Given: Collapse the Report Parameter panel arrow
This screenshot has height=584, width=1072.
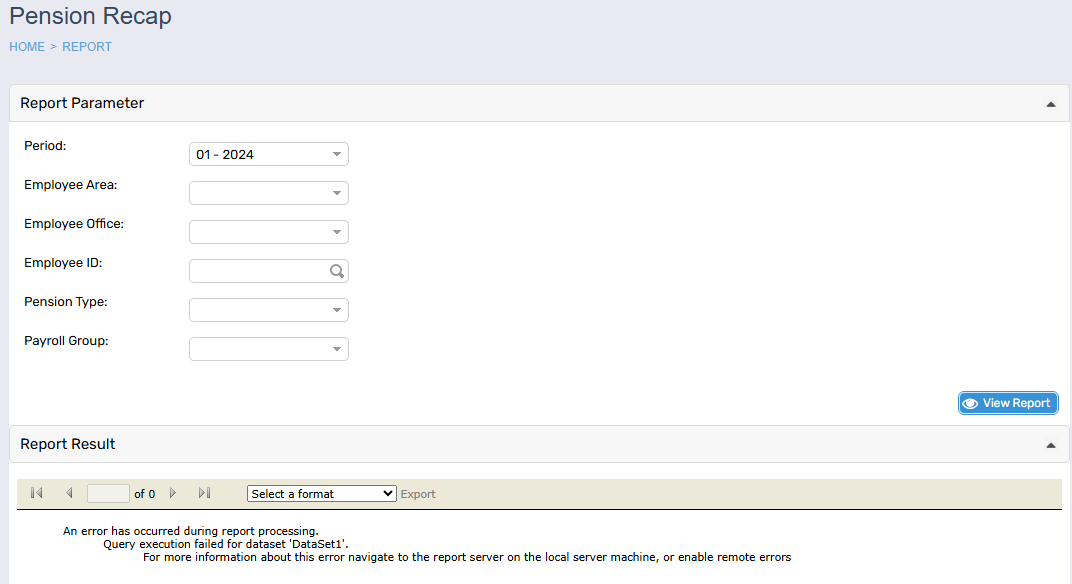Looking at the screenshot, I should click(1050, 104).
